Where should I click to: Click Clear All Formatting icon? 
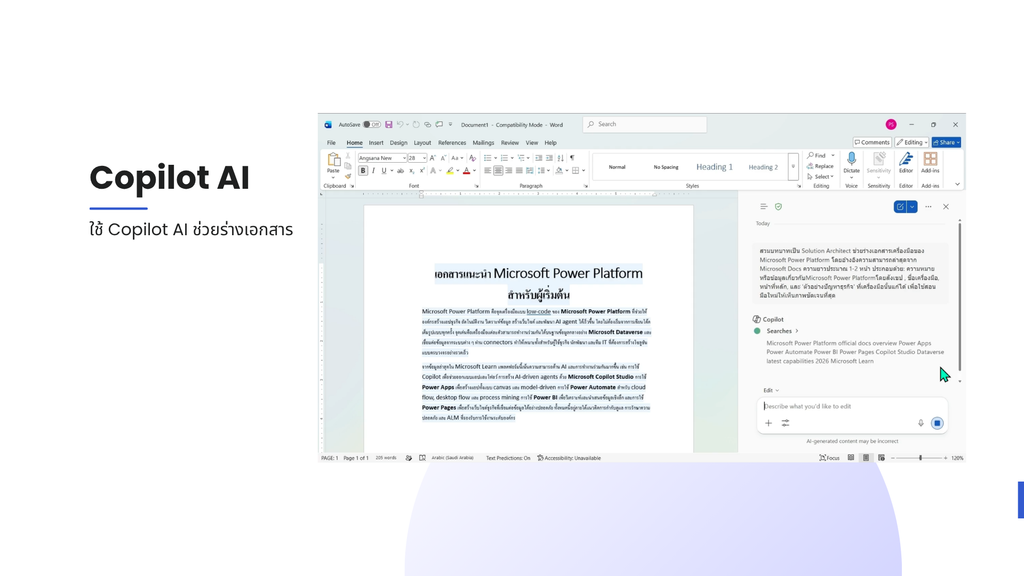(x=473, y=158)
